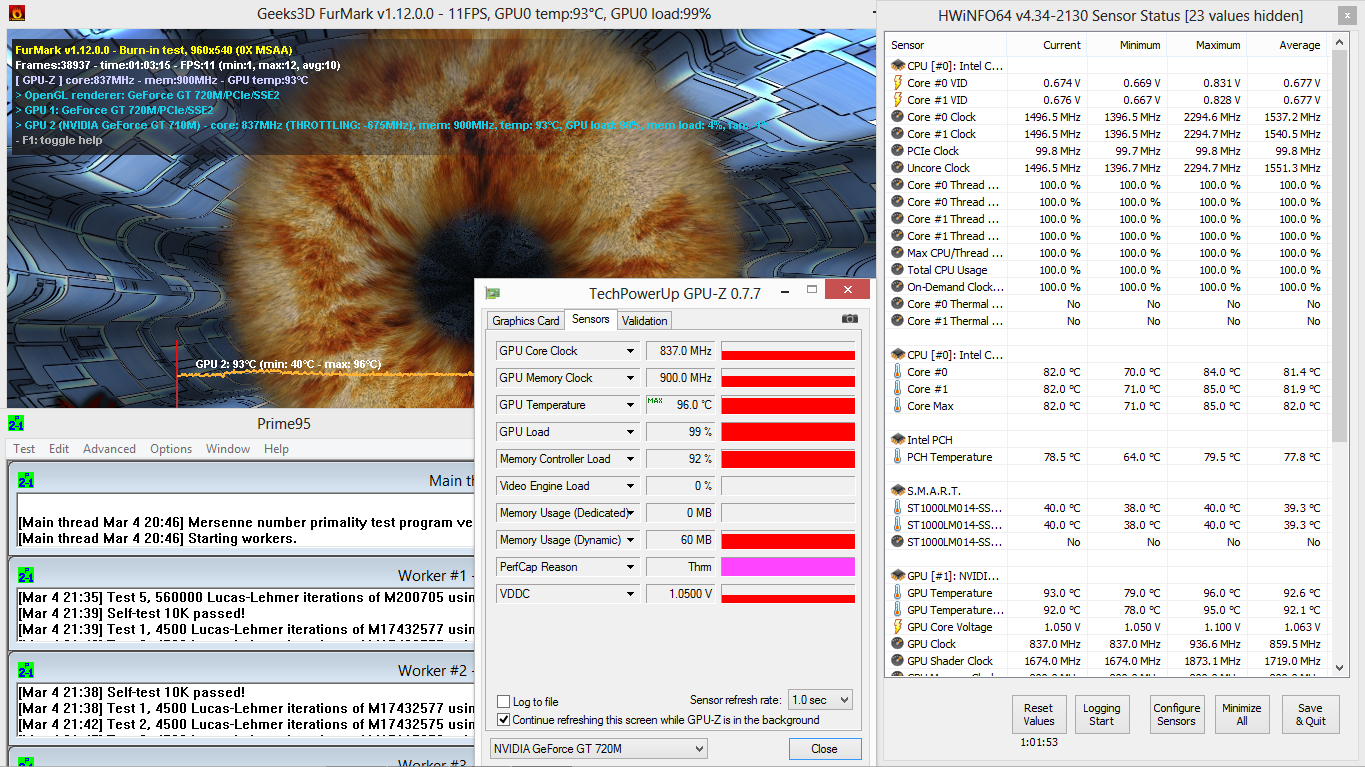Open the Prime95 Edit menu

pos(59,449)
